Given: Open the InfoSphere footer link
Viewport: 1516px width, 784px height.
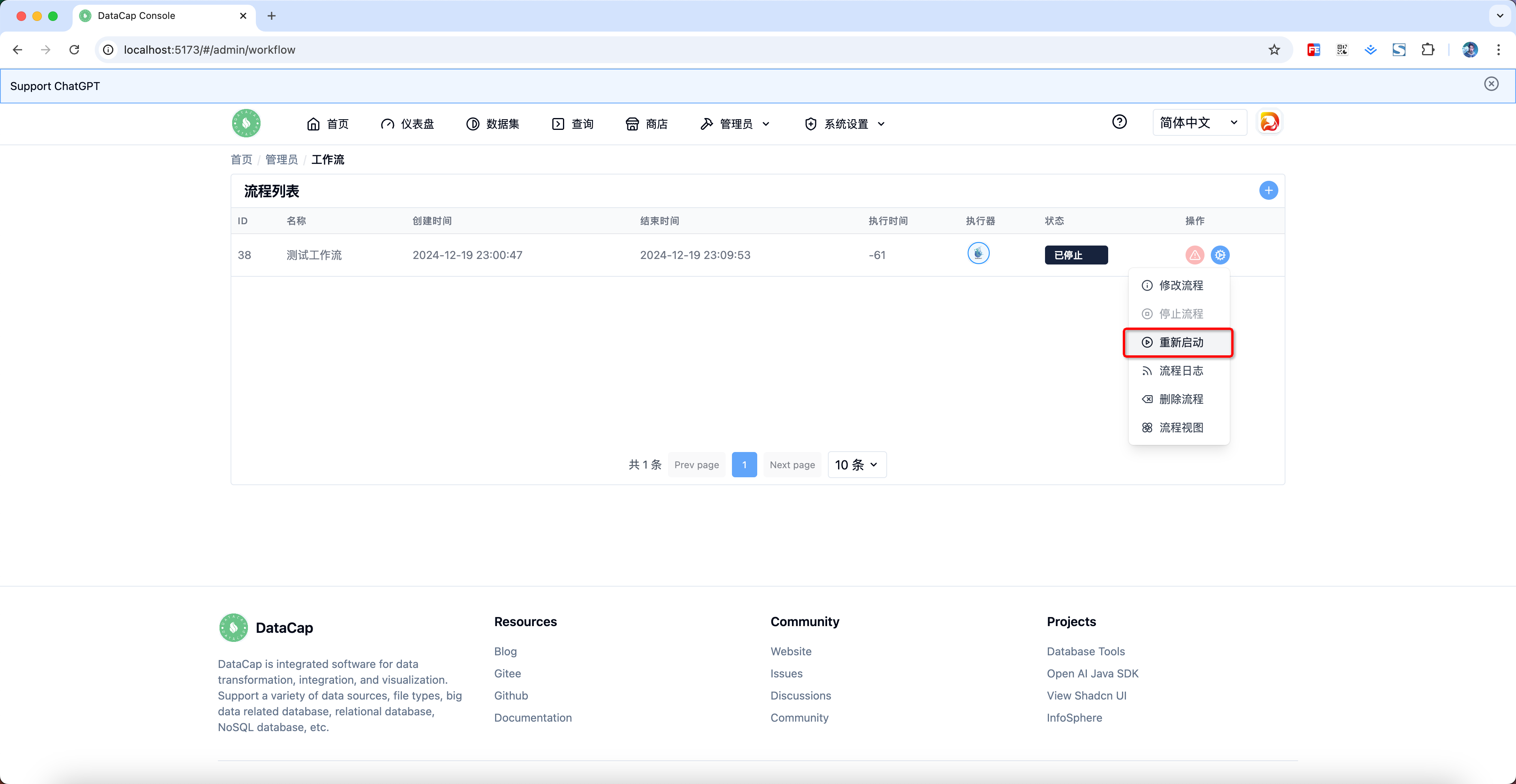Looking at the screenshot, I should click(1074, 718).
